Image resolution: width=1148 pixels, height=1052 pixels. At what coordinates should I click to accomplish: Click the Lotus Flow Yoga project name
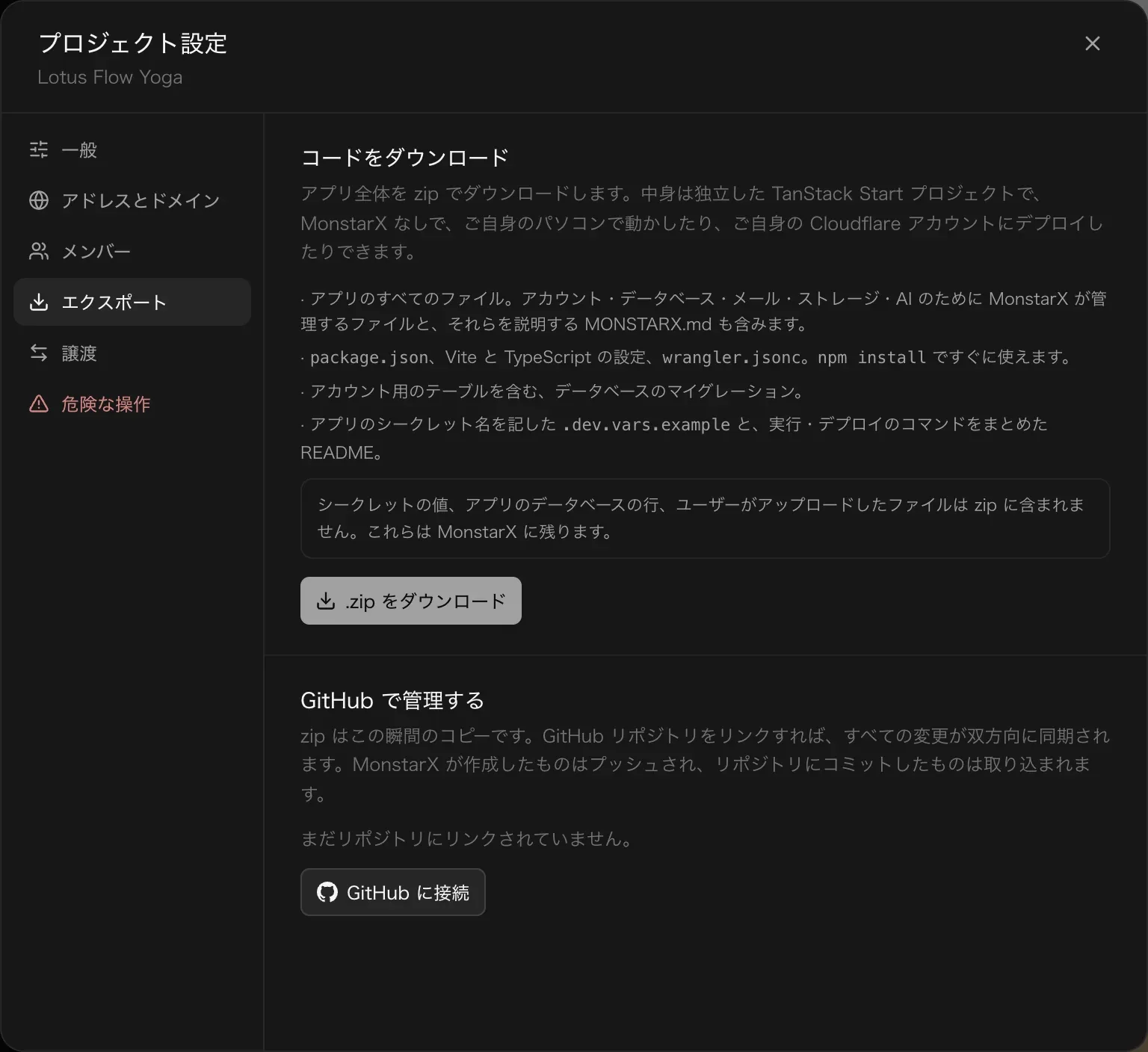(x=110, y=77)
